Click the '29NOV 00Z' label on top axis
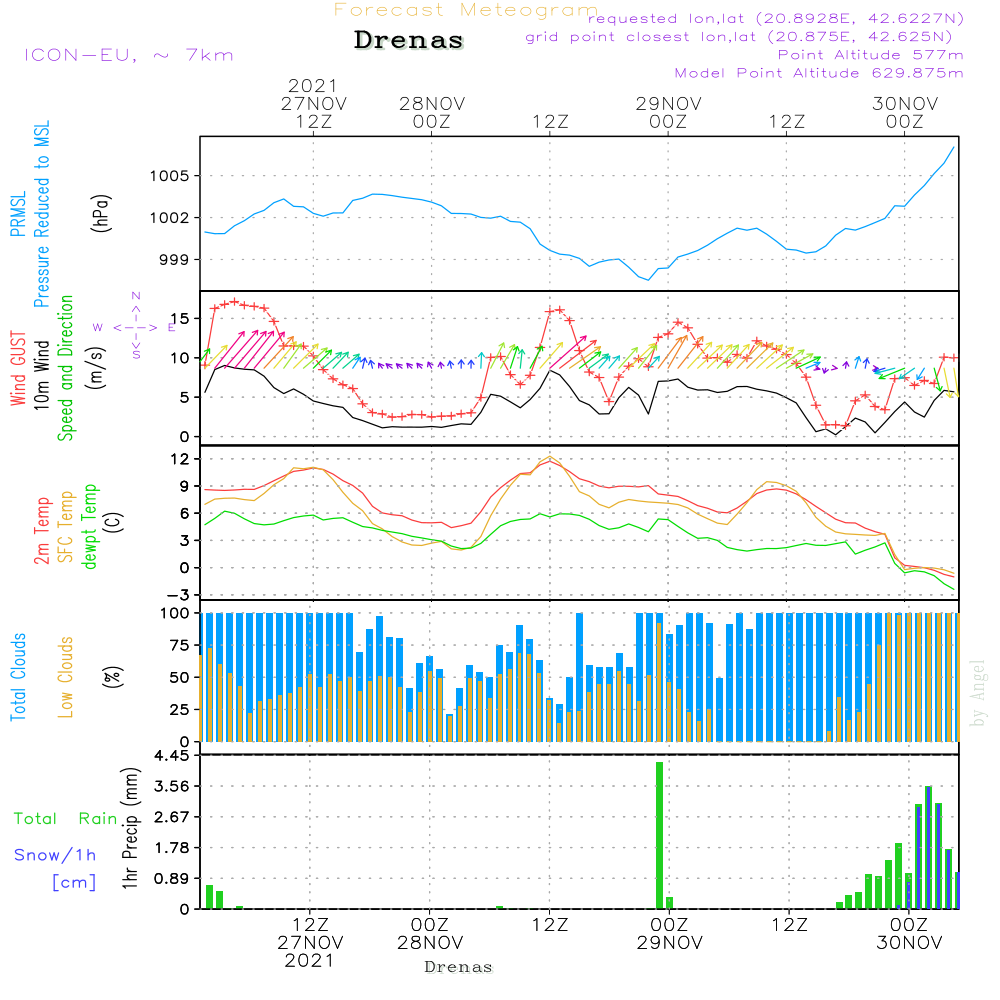Image resolution: width=1000 pixels, height=1000 pixels. 668,112
